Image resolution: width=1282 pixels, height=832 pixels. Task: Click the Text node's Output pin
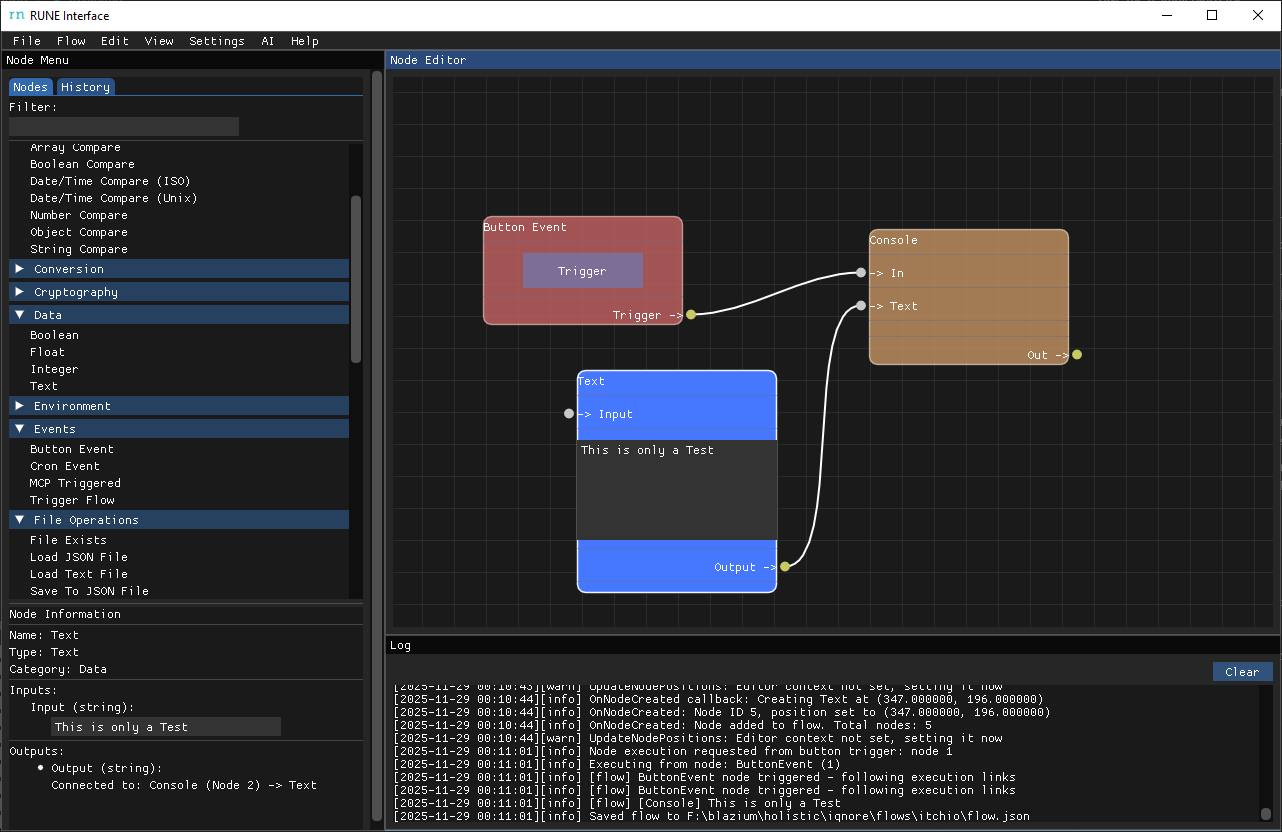[x=785, y=567]
